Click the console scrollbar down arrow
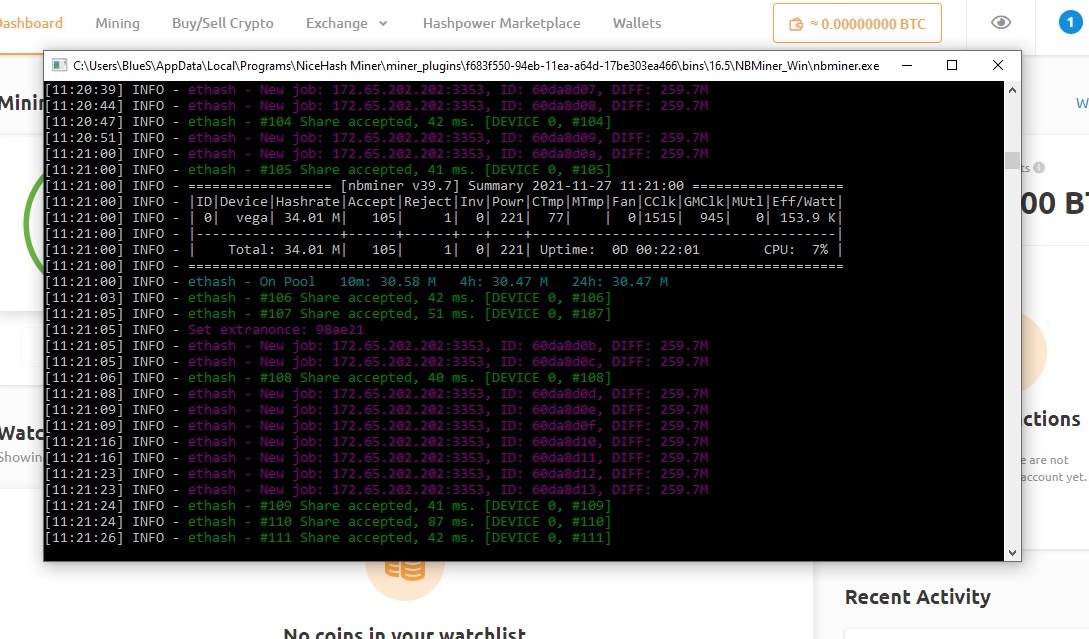Image resolution: width=1089 pixels, height=639 pixels. pos(1012,552)
